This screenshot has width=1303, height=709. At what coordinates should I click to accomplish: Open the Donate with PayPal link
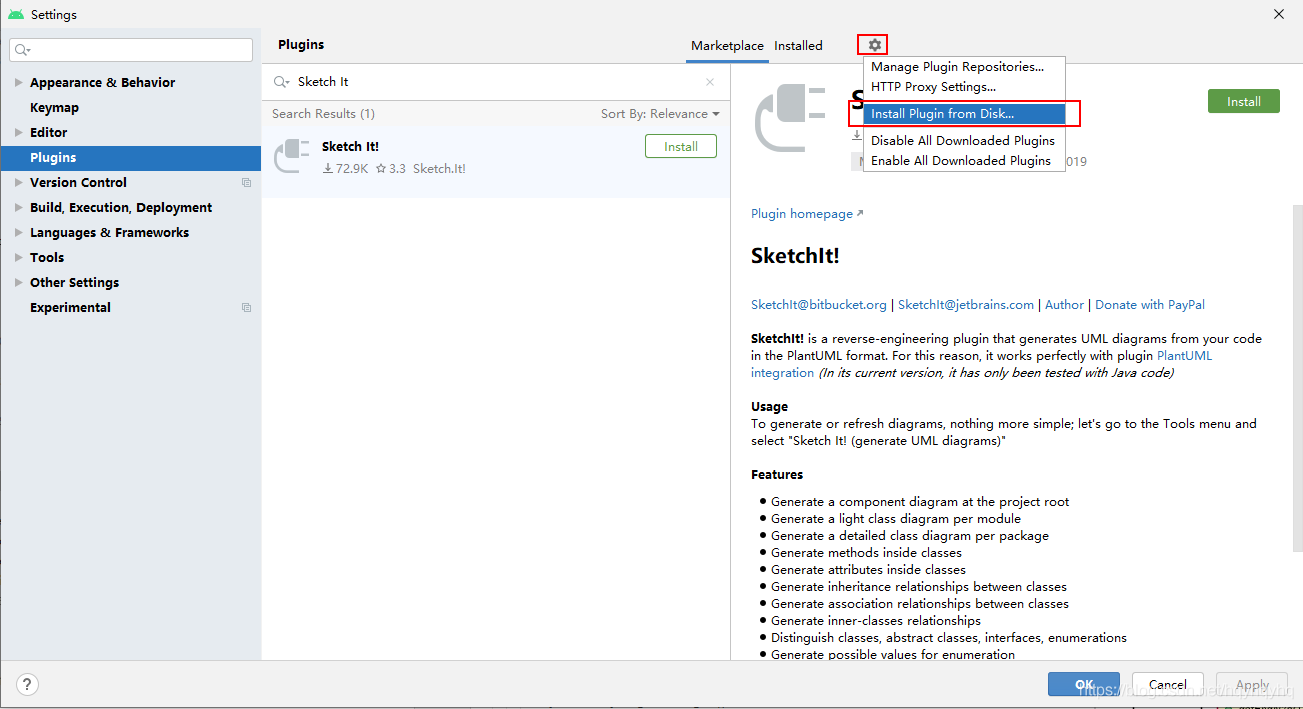[1150, 305]
